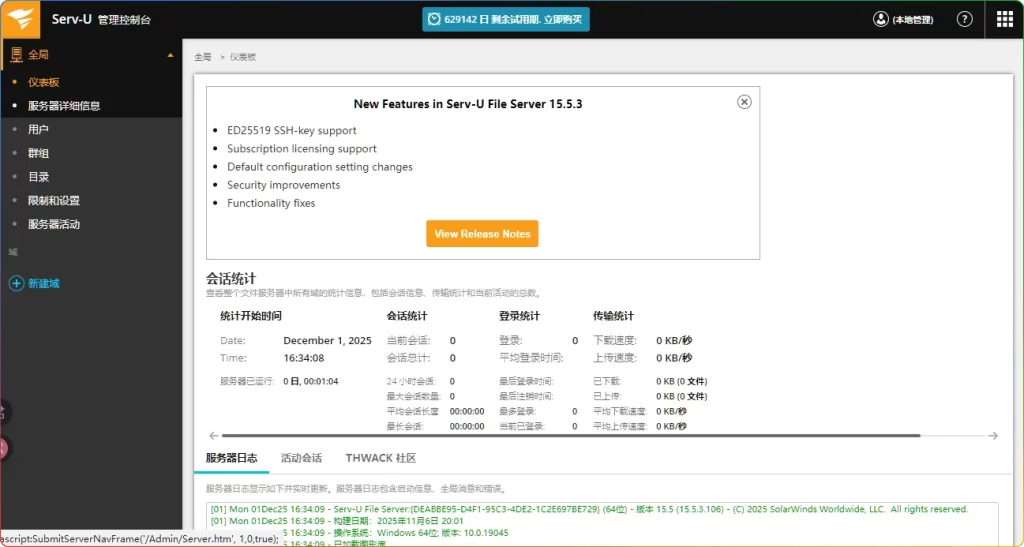This screenshot has width=1024, height=547.
Task: Click the 登录统计 column header
Action: [x=520, y=316]
